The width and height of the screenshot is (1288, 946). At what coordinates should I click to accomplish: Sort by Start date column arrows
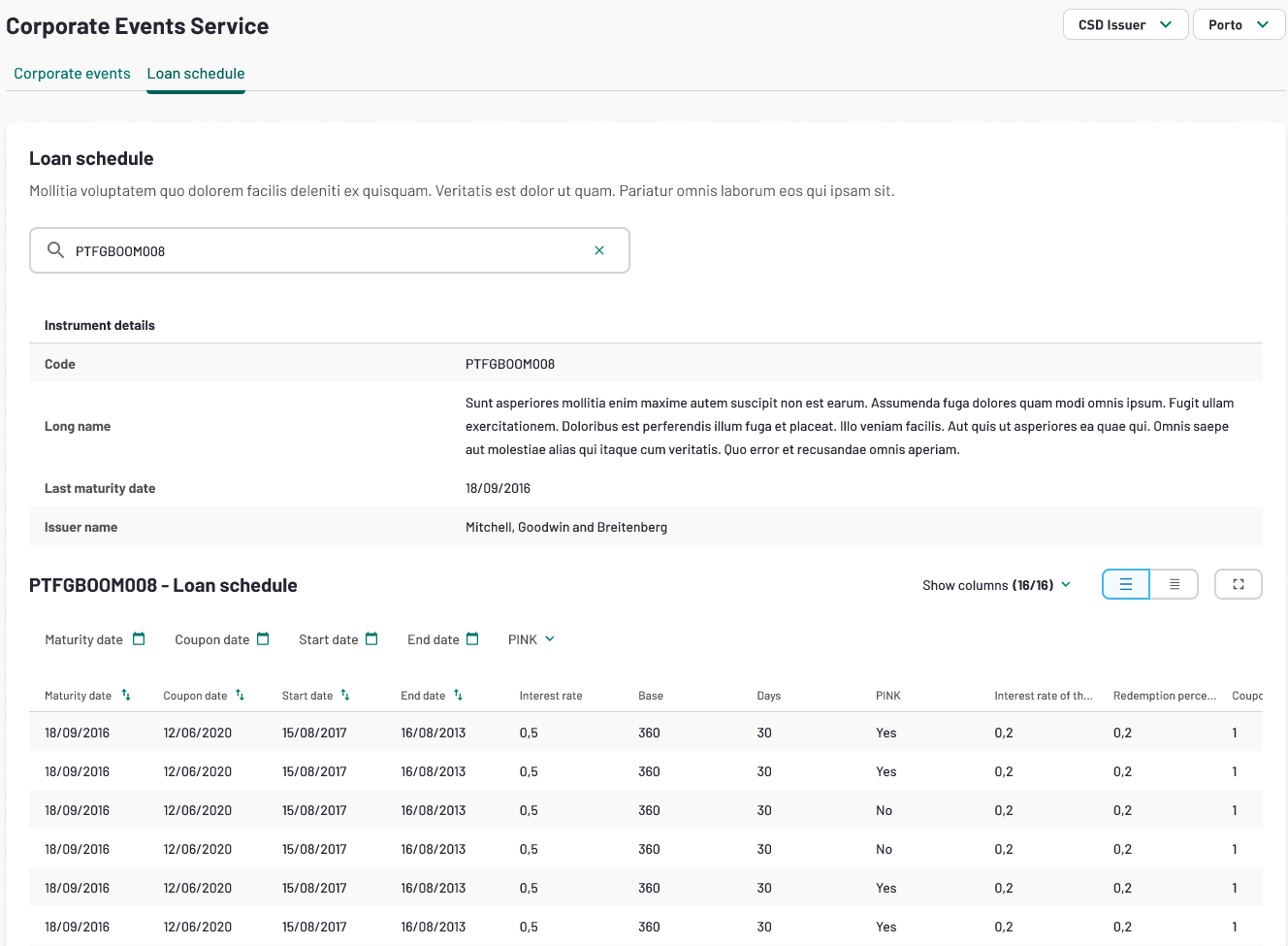pos(345,695)
